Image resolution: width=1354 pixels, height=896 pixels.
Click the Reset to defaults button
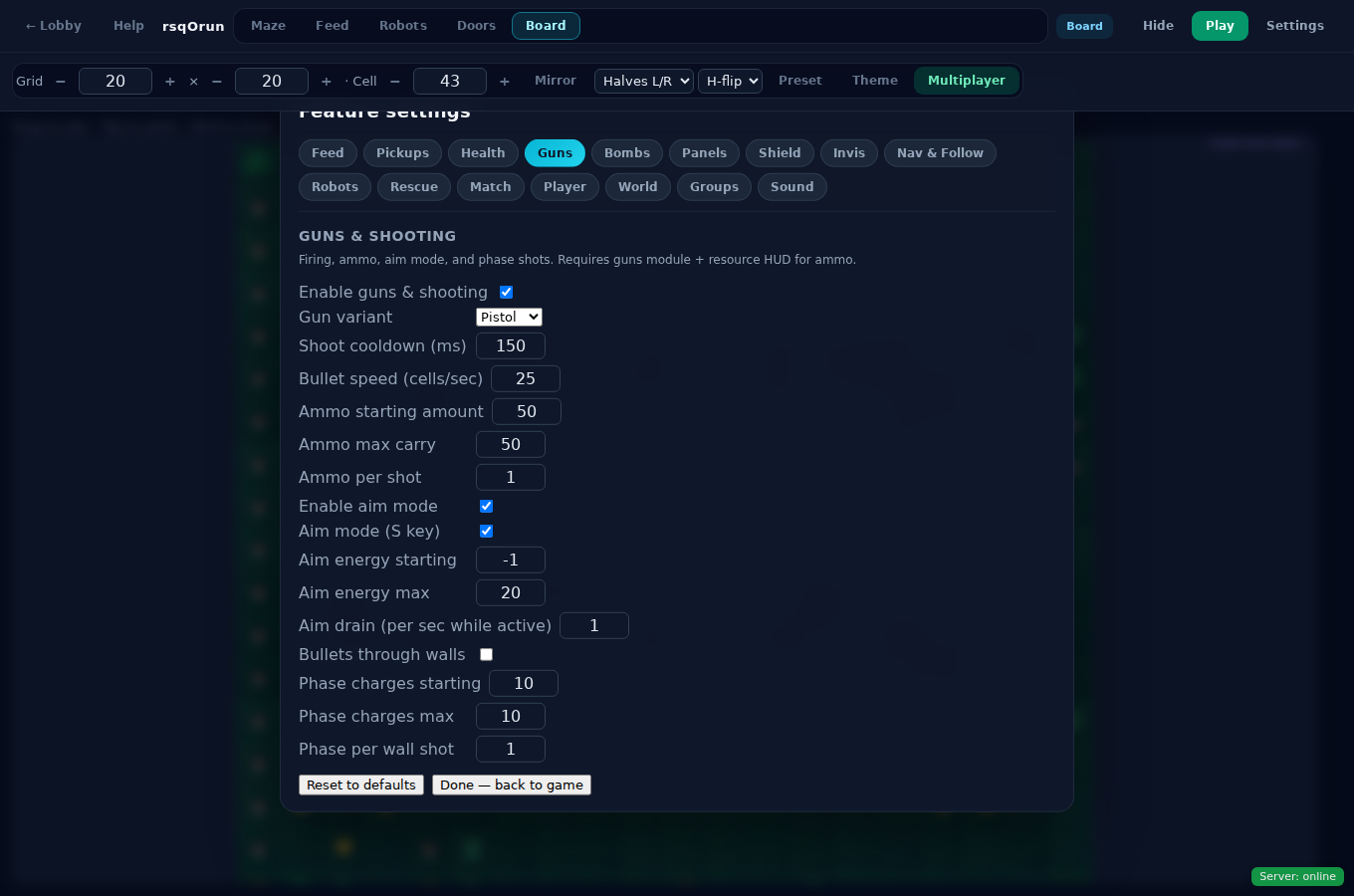point(361,785)
